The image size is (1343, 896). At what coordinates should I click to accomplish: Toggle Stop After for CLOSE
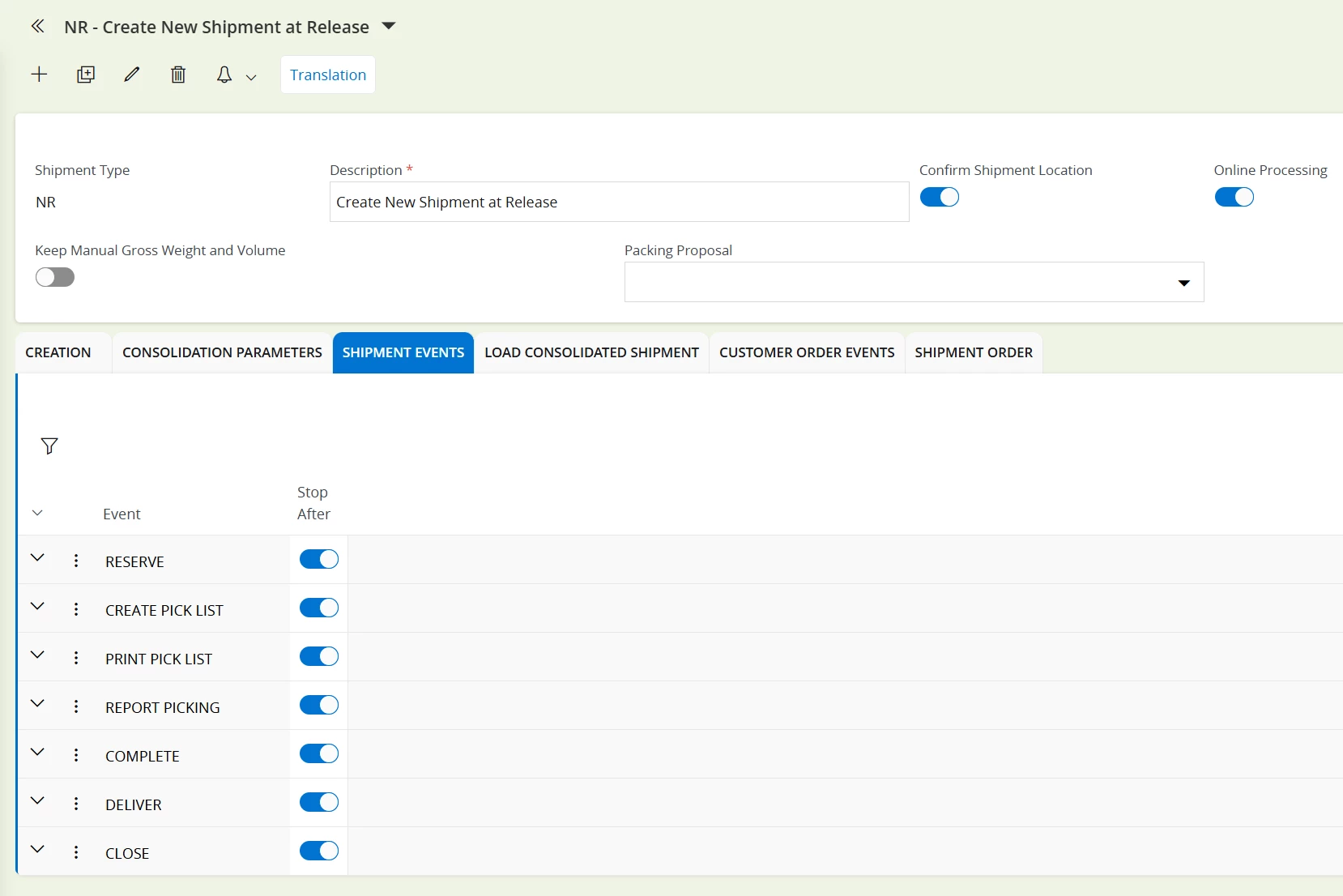319,851
